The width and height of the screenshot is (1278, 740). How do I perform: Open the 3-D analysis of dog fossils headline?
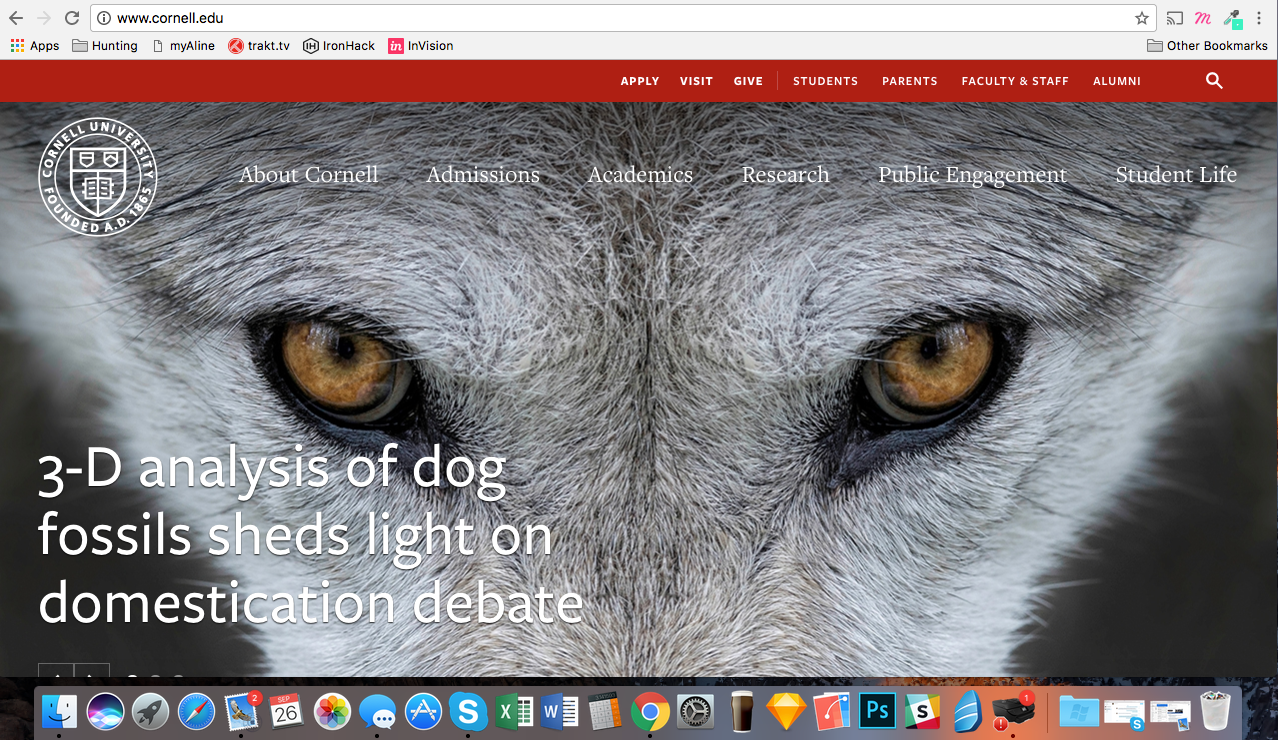point(310,536)
